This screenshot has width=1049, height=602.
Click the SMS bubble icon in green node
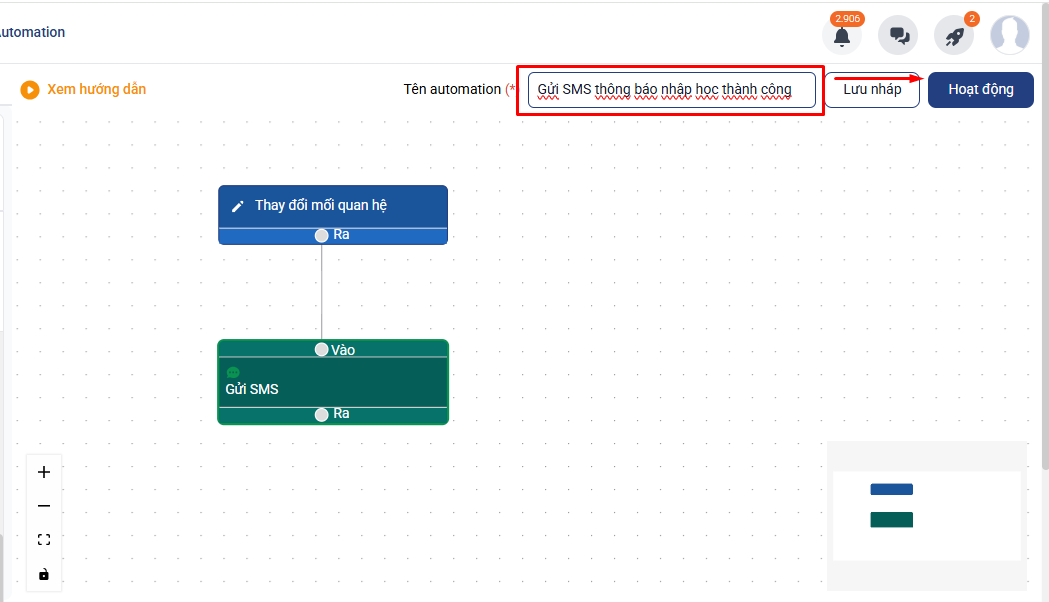(x=233, y=373)
